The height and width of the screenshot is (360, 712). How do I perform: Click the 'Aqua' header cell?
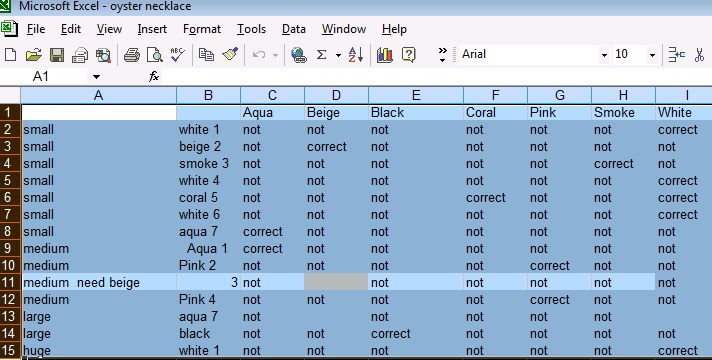[272, 112]
